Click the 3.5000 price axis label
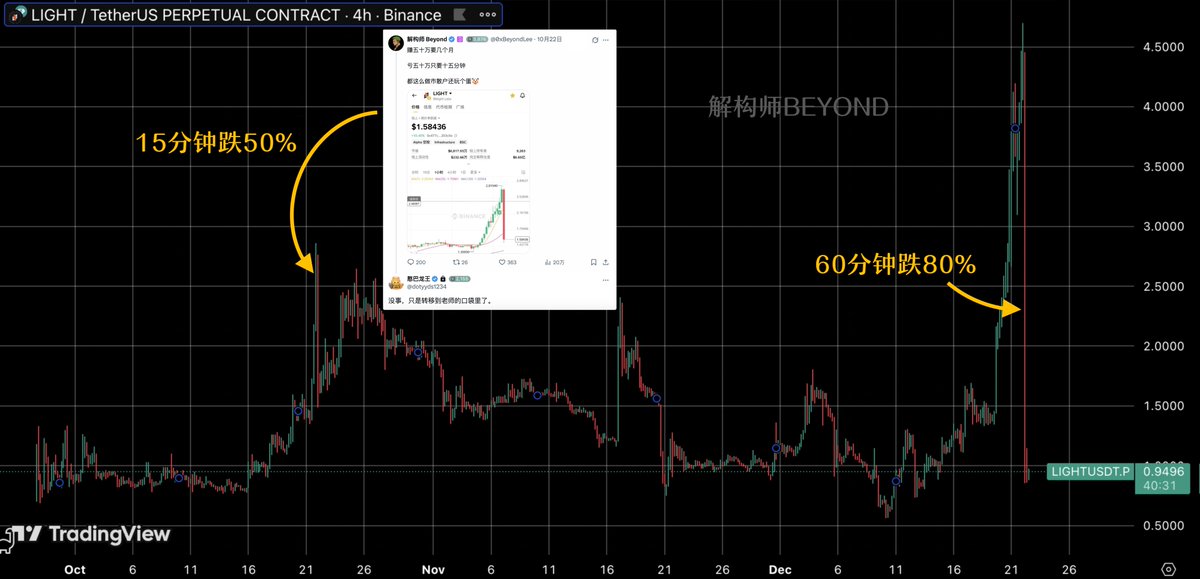 click(x=1162, y=166)
